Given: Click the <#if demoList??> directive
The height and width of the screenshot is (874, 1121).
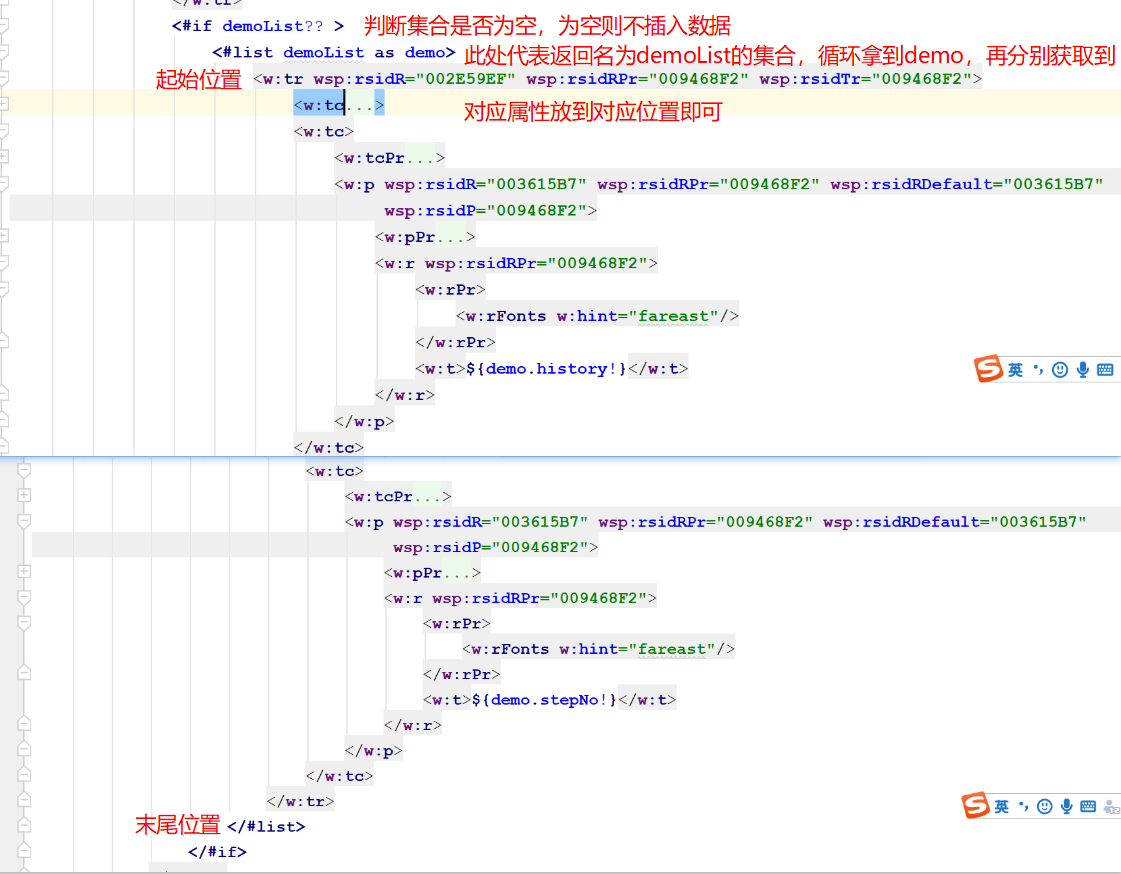Looking at the screenshot, I should pyautogui.click(x=257, y=26).
